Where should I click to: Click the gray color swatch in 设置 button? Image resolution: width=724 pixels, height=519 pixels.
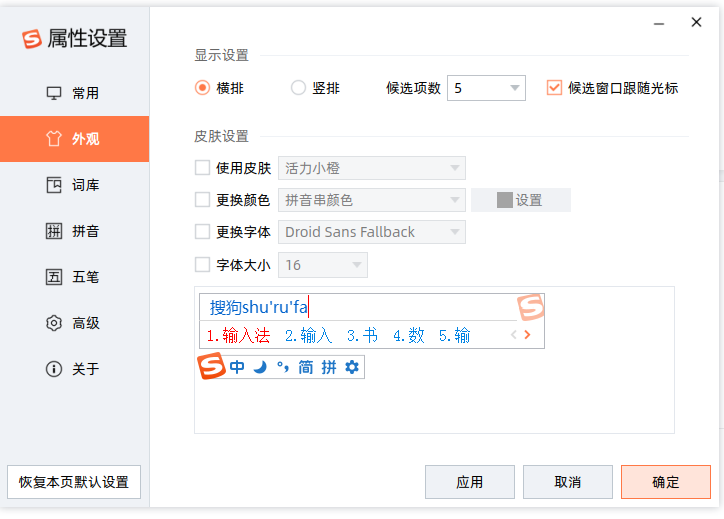[x=505, y=200]
